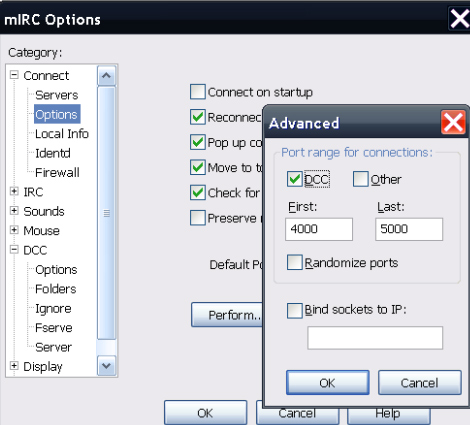Select Servers under Connect

click(x=57, y=95)
